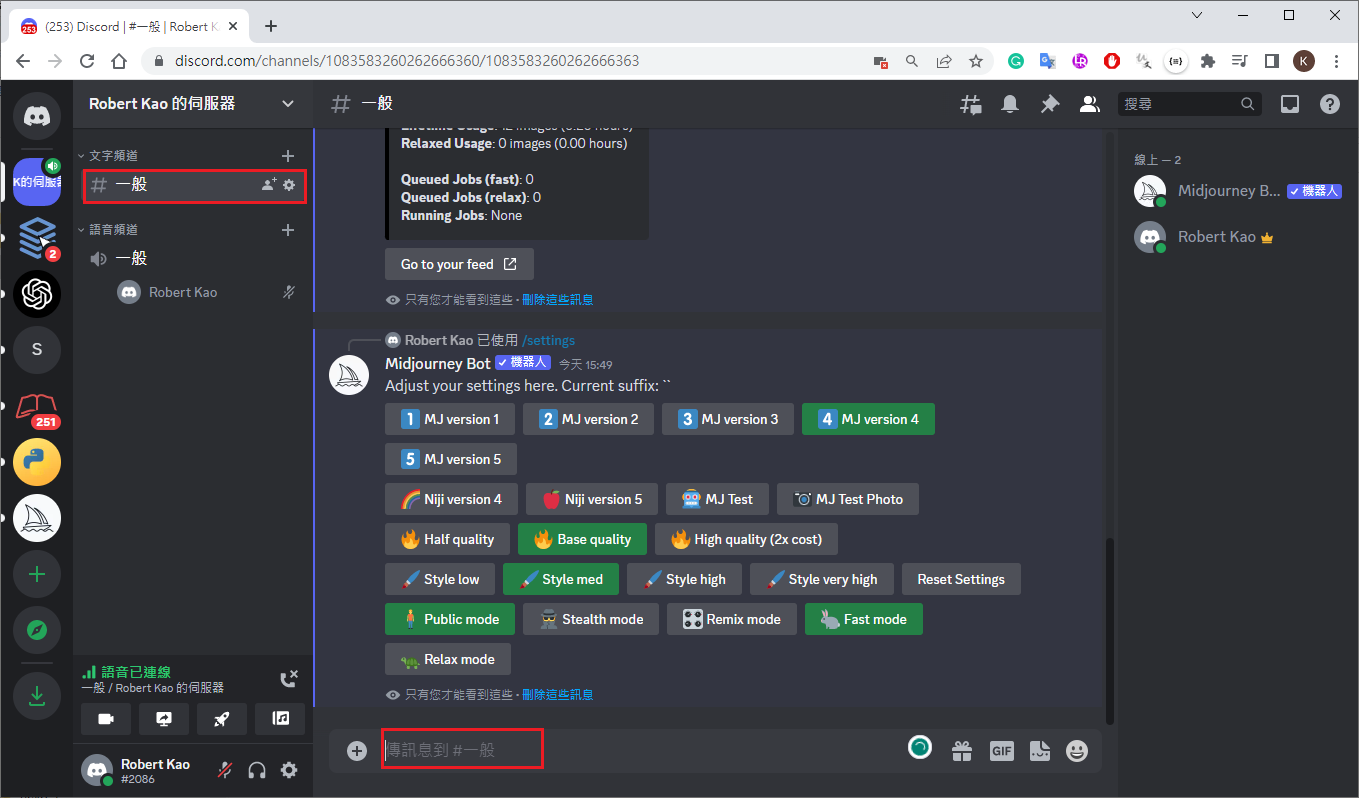Toggle the microphone mute button
Screen dimensions: 1359x798
pos(226,770)
